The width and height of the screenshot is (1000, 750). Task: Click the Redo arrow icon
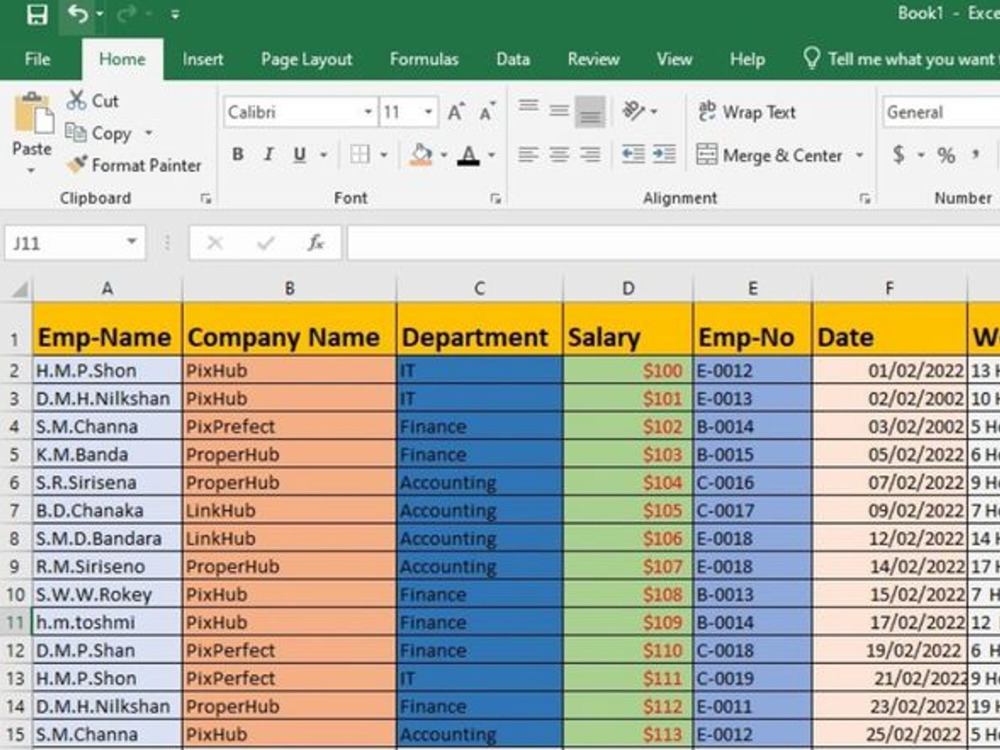pos(128,14)
